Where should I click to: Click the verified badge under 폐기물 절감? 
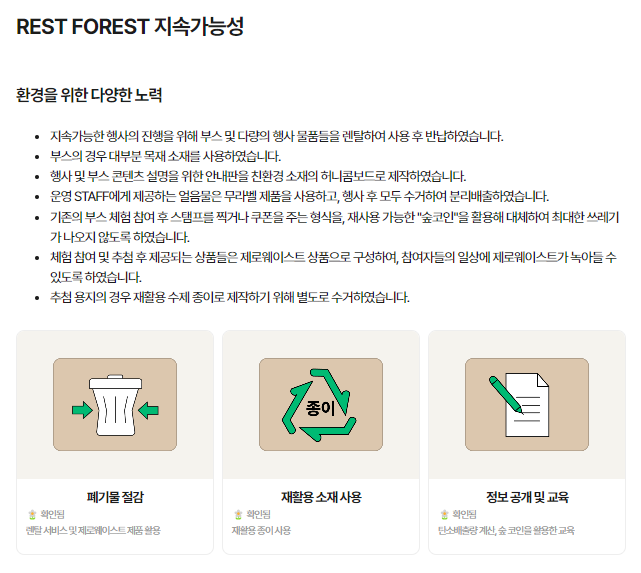(48, 514)
